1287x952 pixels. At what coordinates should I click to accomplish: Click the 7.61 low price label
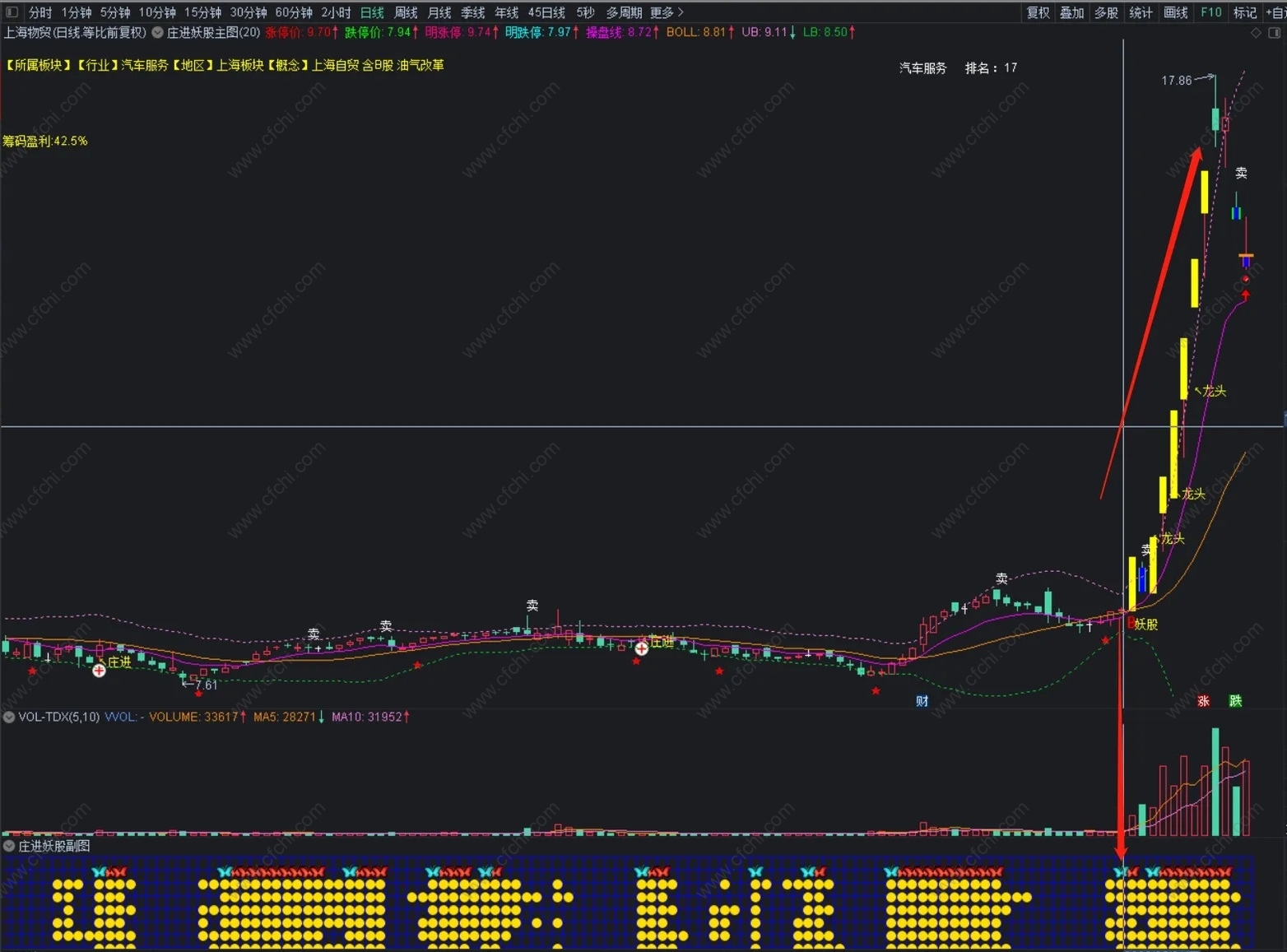coord(207,685)
